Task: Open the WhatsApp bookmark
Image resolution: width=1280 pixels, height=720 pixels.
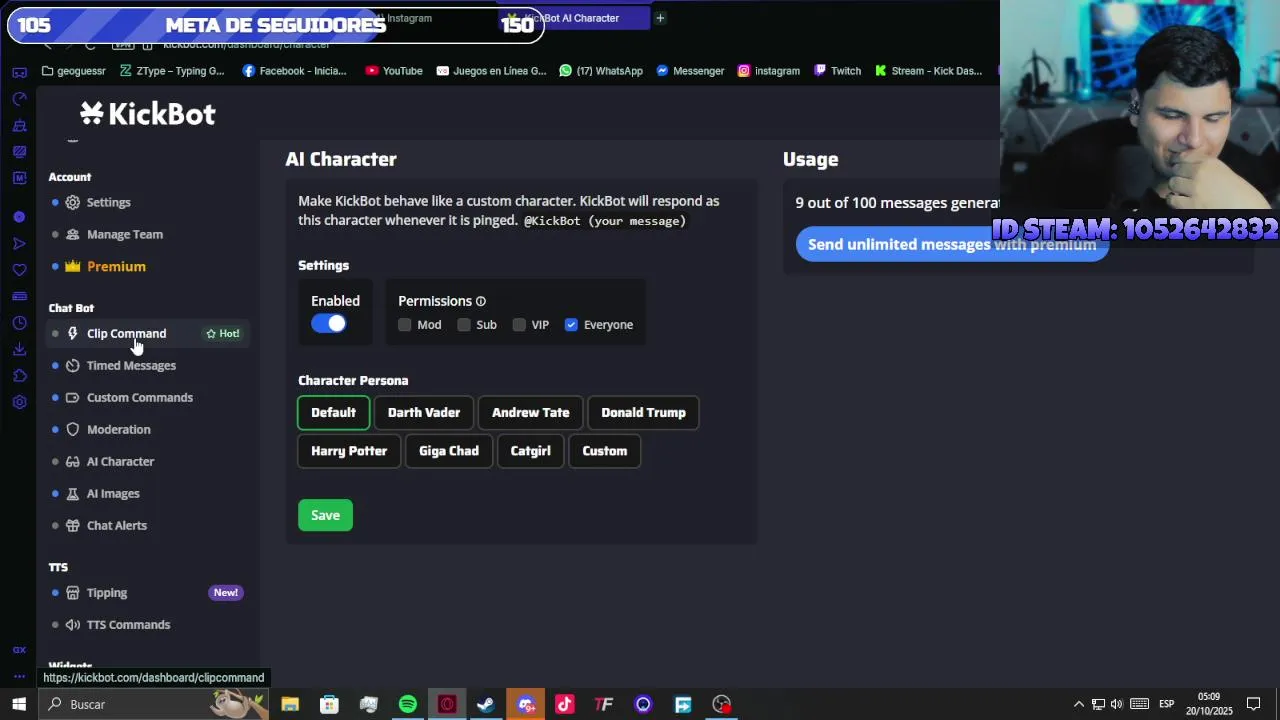Action: (601, 71)
